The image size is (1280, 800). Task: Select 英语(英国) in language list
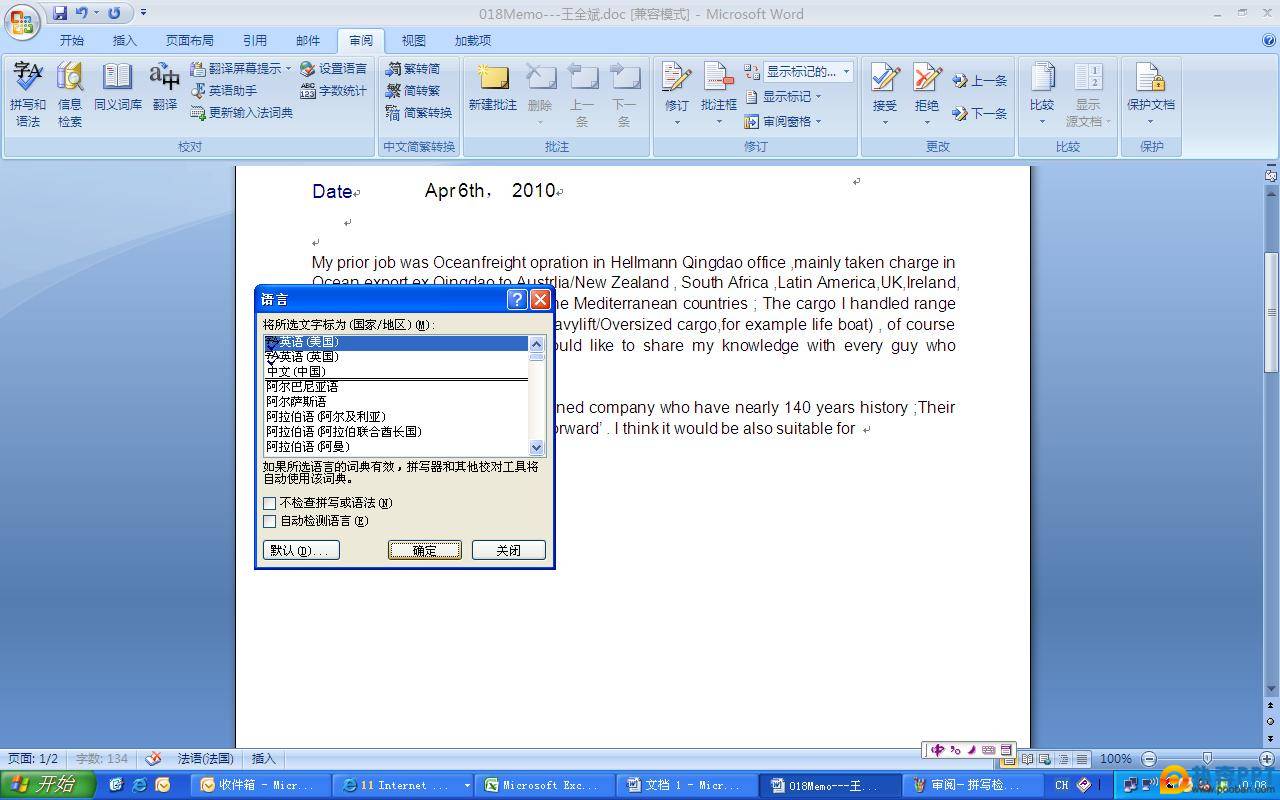pos(396,357)
